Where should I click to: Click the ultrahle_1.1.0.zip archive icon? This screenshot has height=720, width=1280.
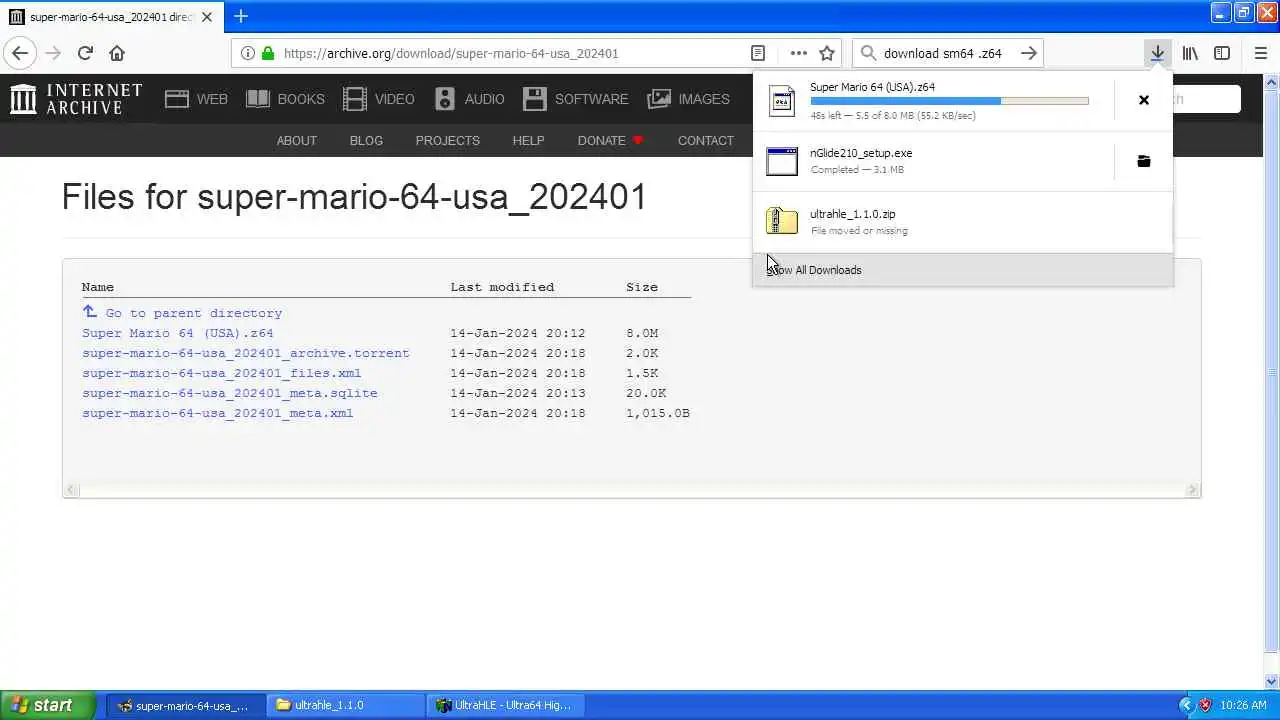pos(782,221)
